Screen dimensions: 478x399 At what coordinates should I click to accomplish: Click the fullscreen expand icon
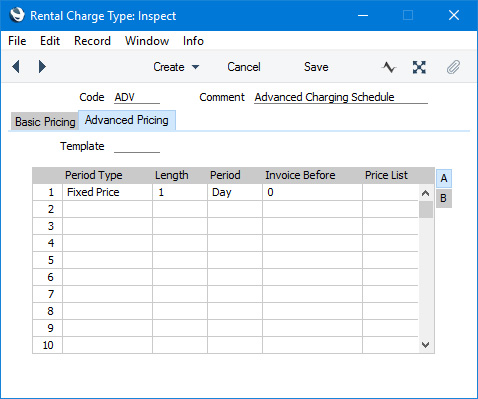click(x=419, y=67)
